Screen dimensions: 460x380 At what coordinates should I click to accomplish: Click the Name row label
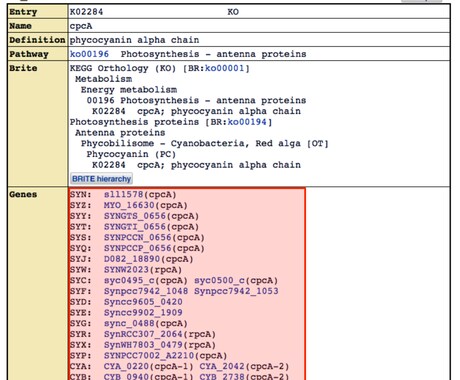point(21,26)
